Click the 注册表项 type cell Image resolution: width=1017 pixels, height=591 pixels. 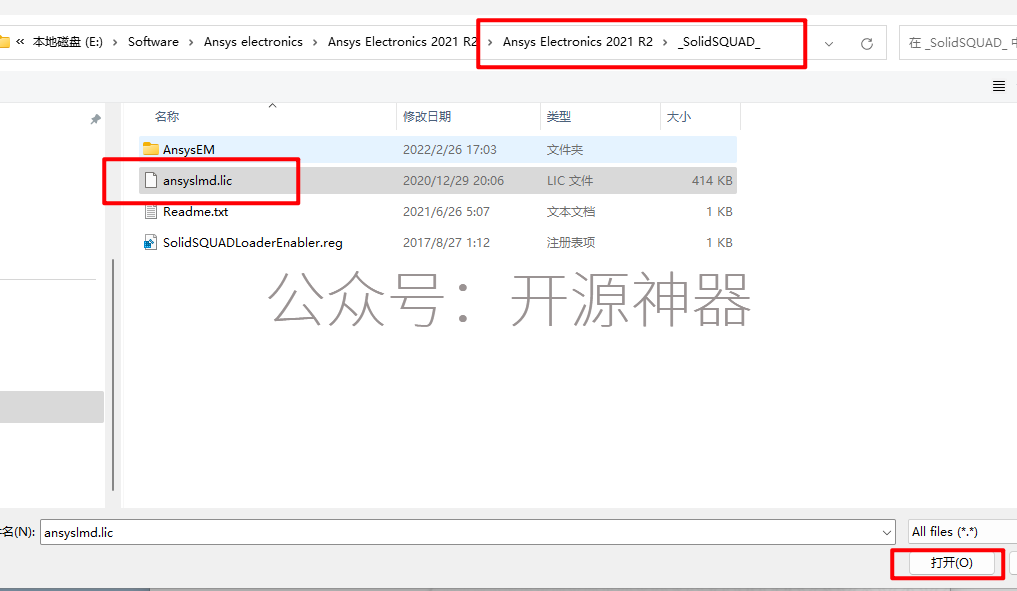click(571, 243)
